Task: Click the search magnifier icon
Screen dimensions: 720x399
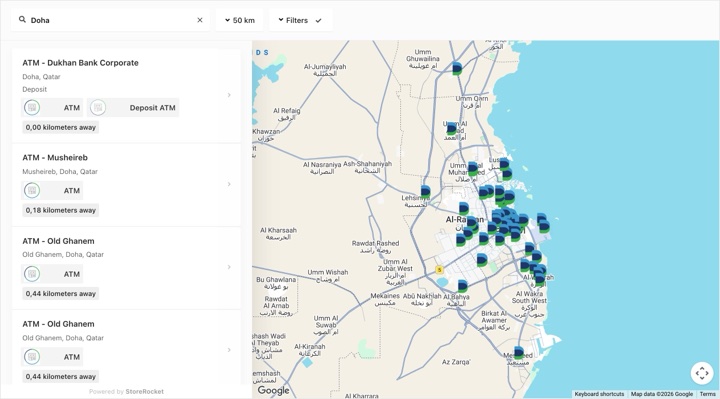Action: click(22, 20)
